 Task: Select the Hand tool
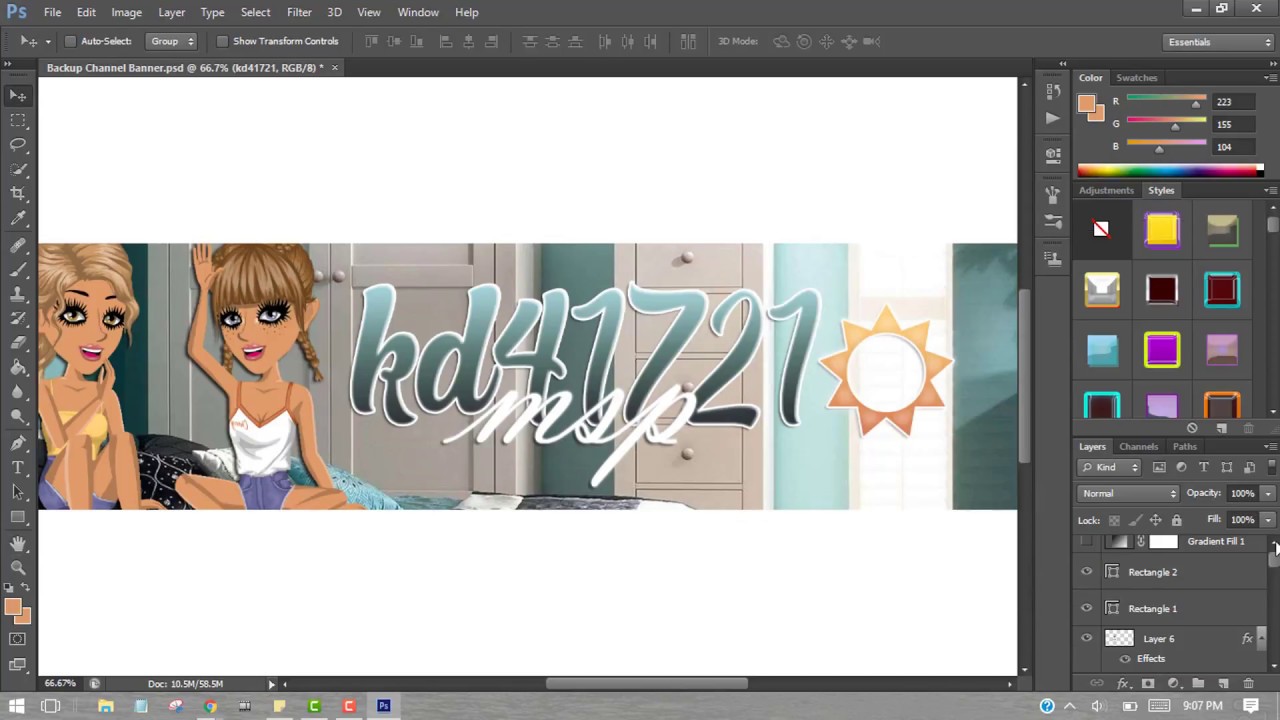(18, 543)
